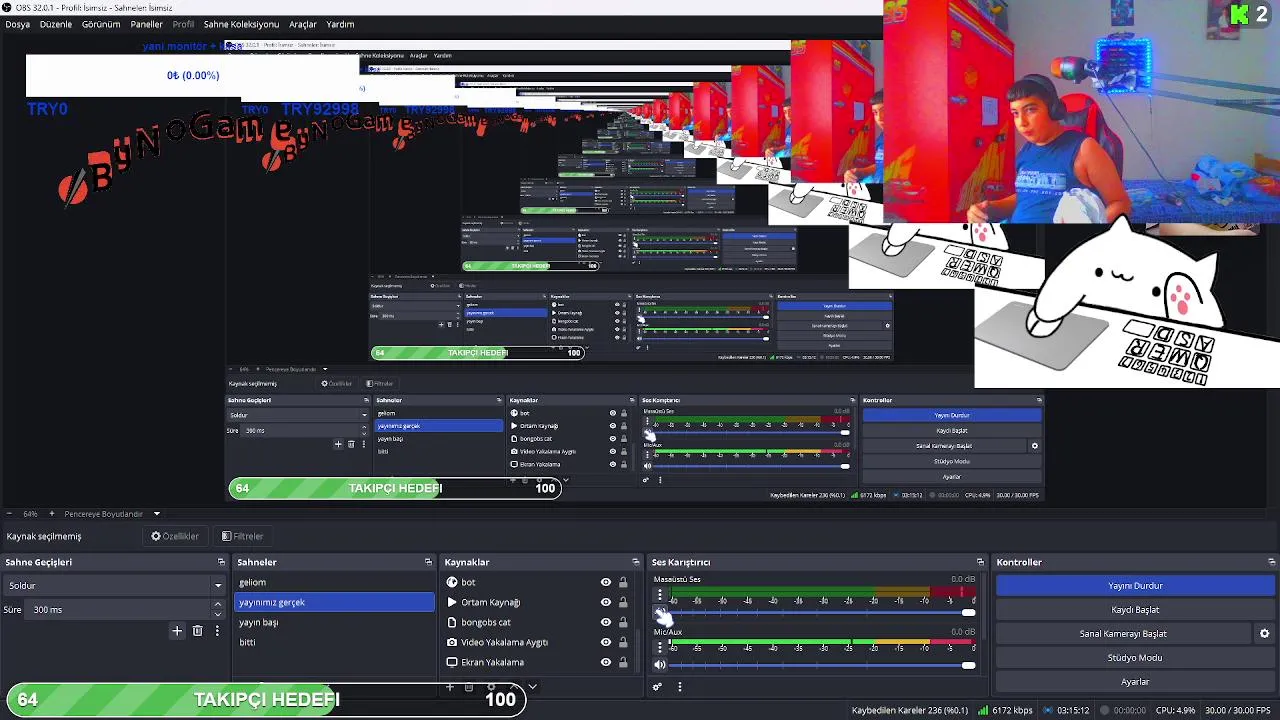
Task: Click Sanal Kamerayı Başlat button
Action: pos(1123,634)
